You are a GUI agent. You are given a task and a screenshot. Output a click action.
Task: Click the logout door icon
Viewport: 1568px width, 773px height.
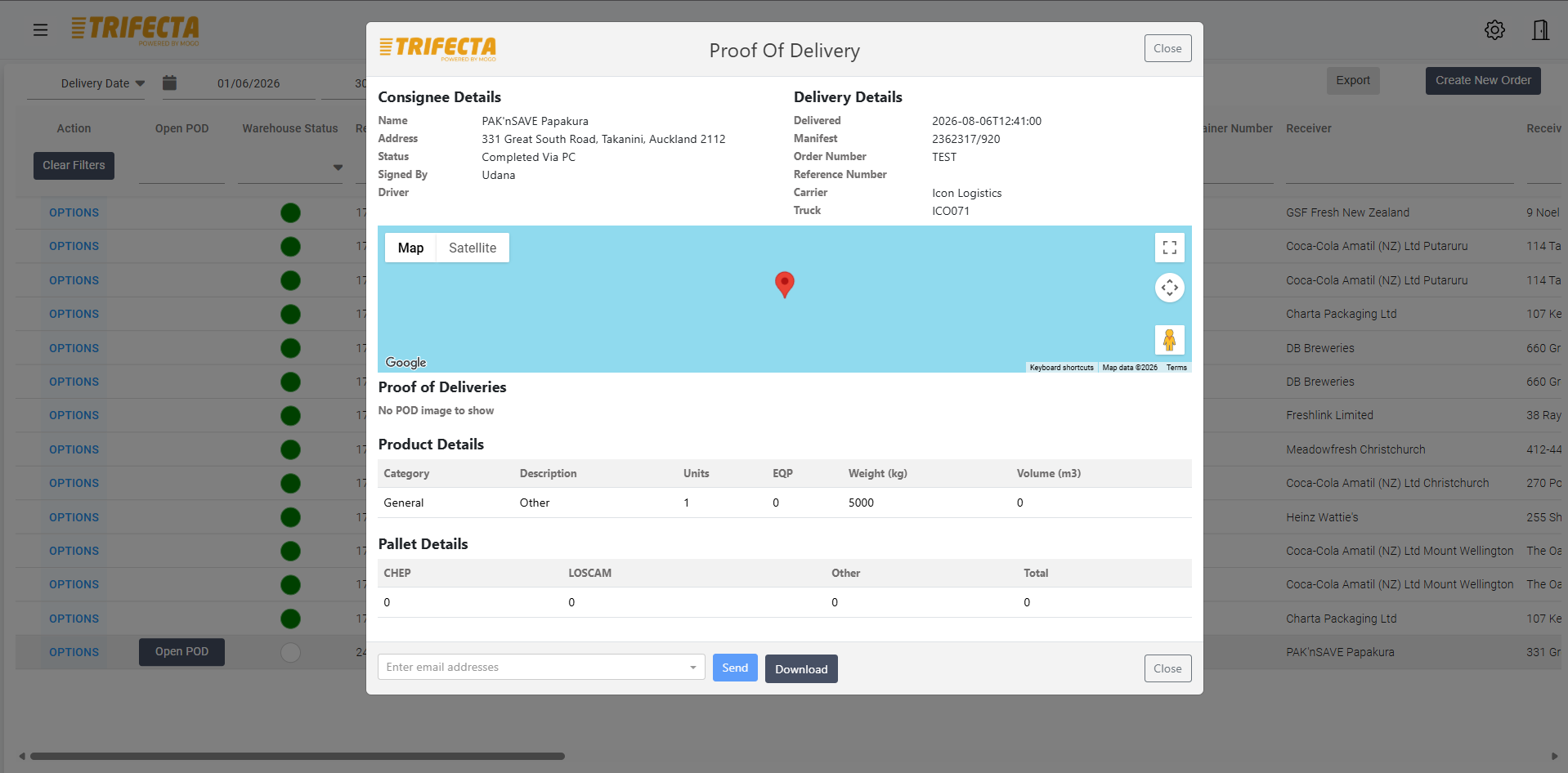[1540, 30]
